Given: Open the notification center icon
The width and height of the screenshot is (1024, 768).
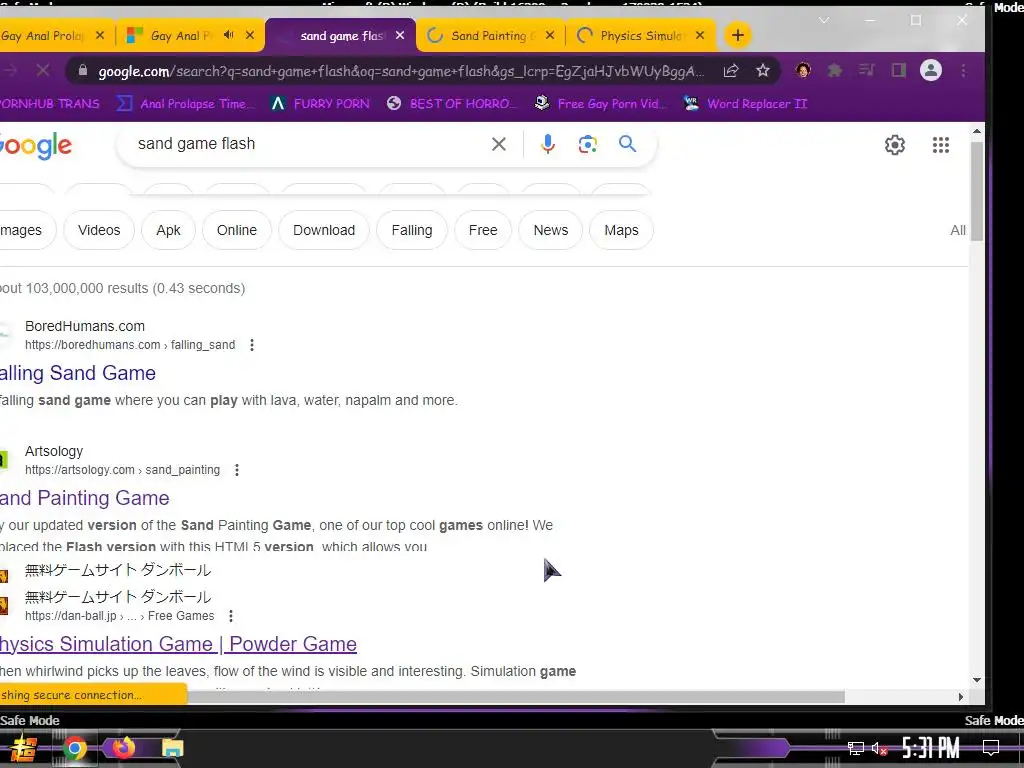Looking at the screenshot, I should (x=991, y=748).
